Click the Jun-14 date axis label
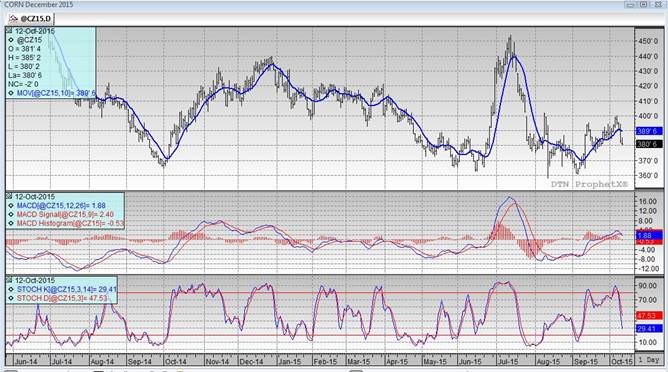This screenshot has height=372, width=668. tap(26, 362)
